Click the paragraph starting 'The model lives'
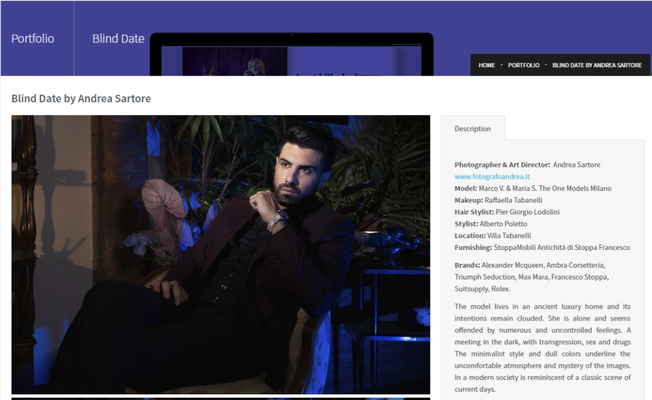652x400 pixels. 543,348
